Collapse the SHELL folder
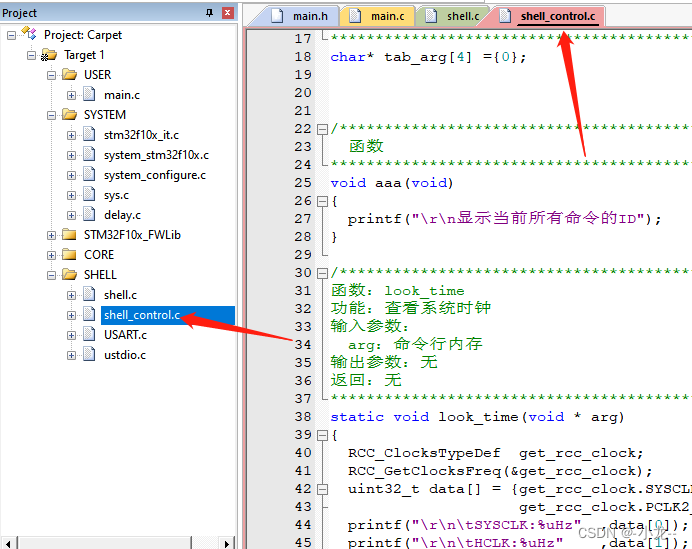The image size is (692, 549). [x=51, y=275]
